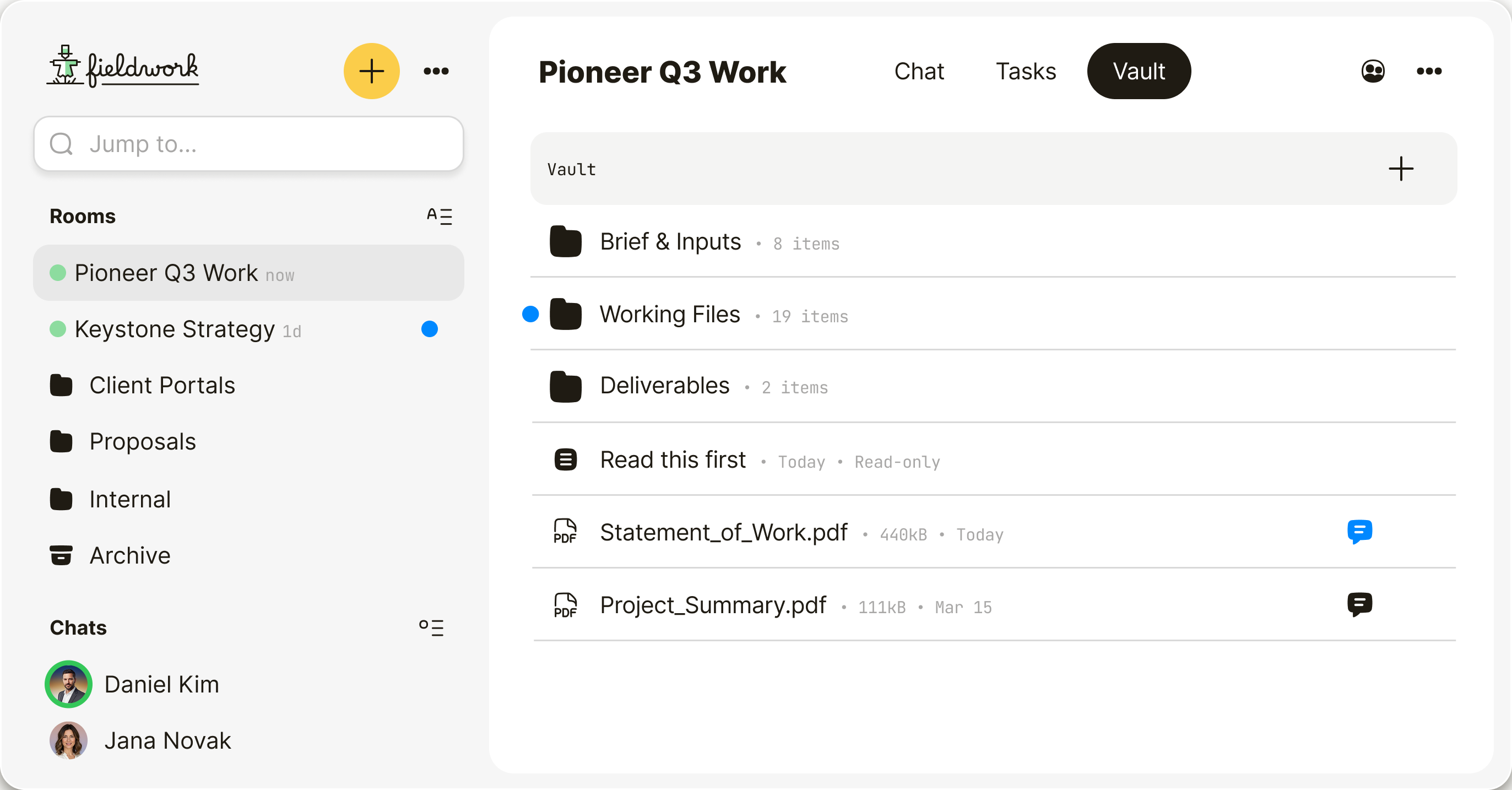Switch to the Chat tab
This screenshot has width=1512, height=790.
919,71
